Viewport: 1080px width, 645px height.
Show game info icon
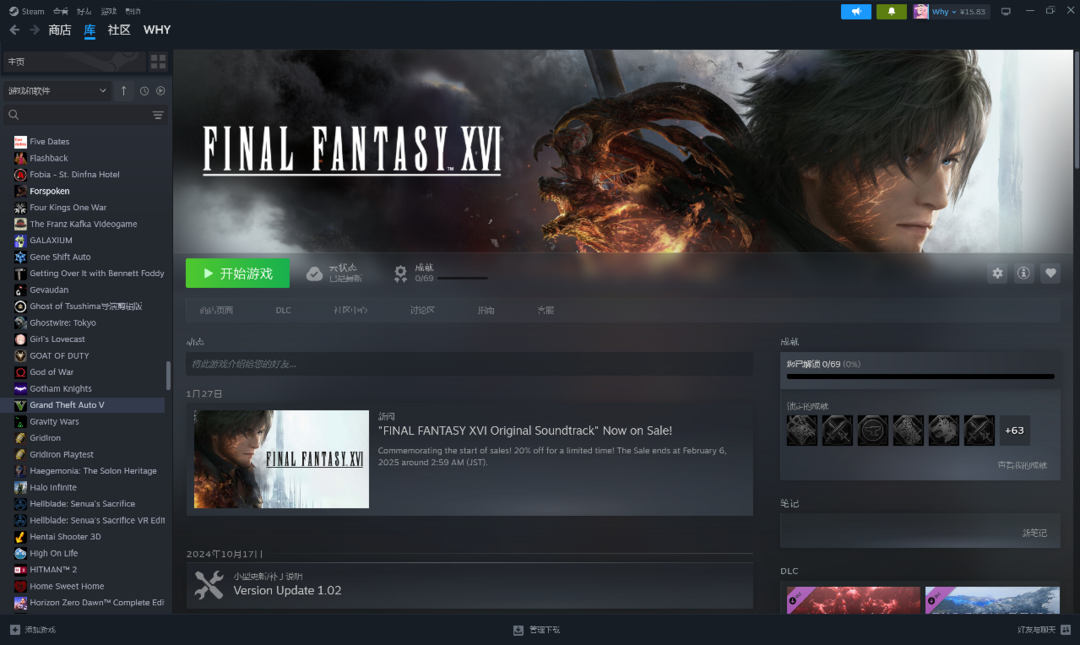[1024, 274]
